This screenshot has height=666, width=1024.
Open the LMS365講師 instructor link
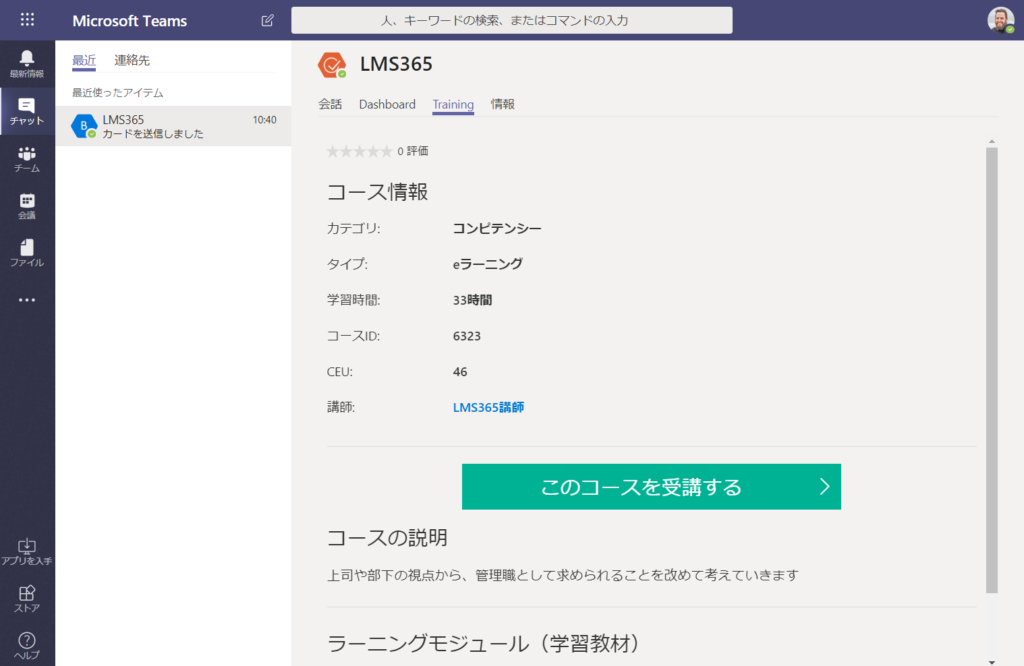(x=488, y=407)
